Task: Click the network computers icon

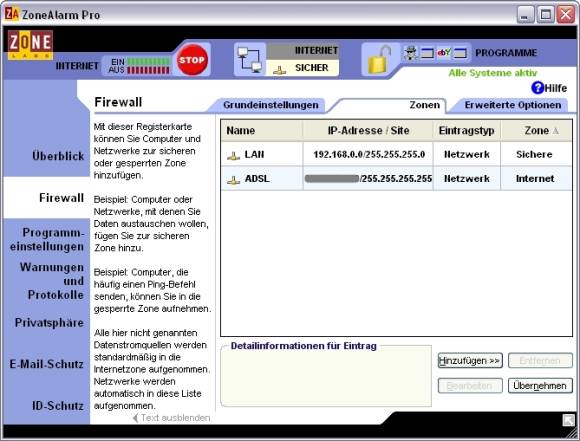Action: pos(250,59)
